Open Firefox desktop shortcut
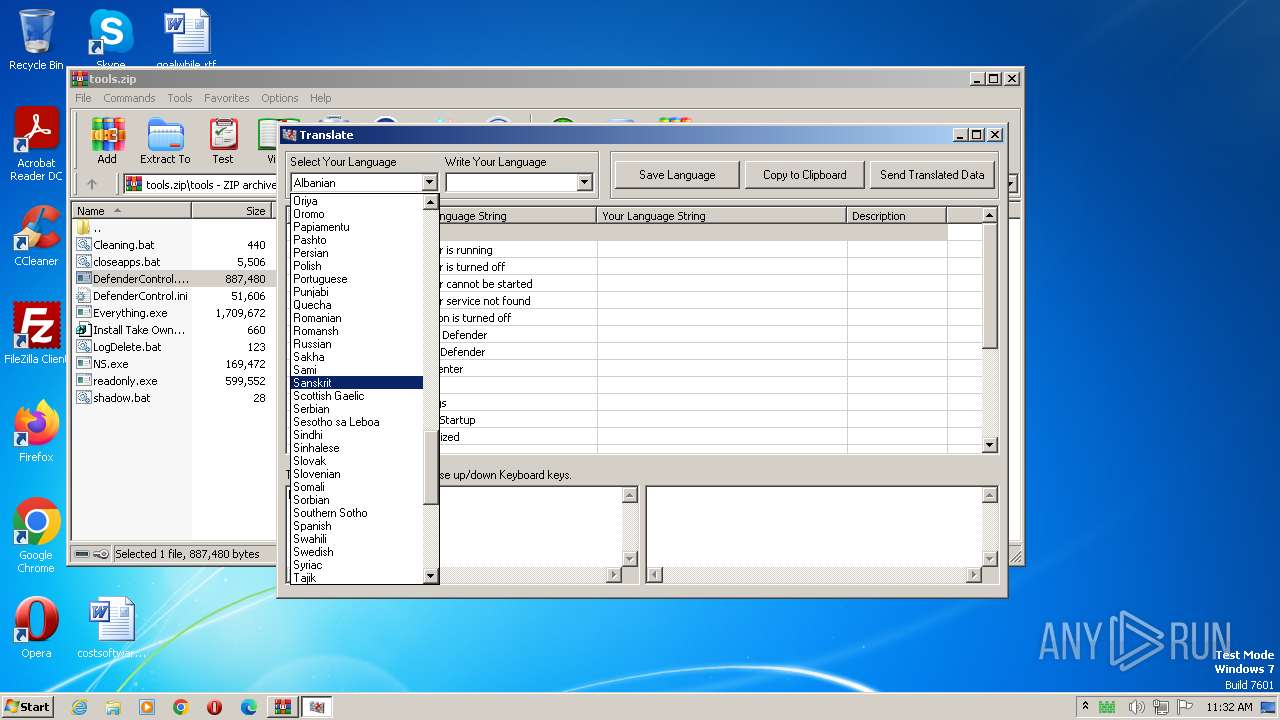The width and height of the screenshot is (1280, 720). [36, 431]
